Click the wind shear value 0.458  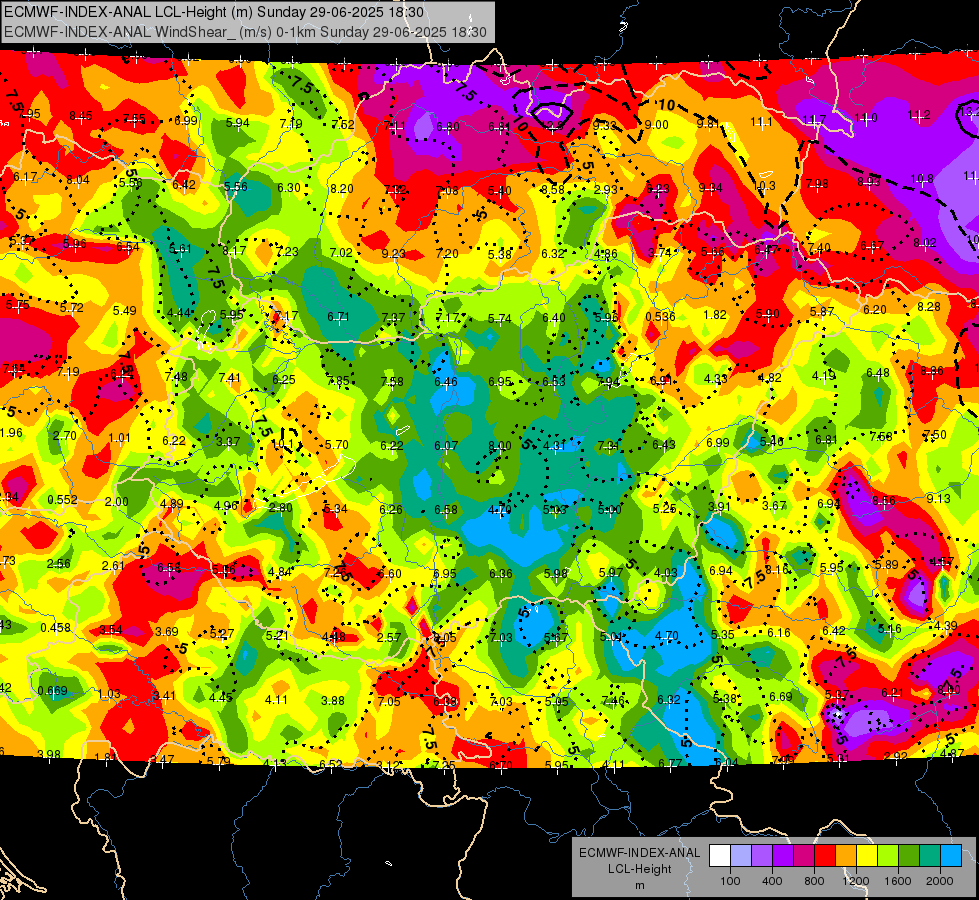(56, 627)
